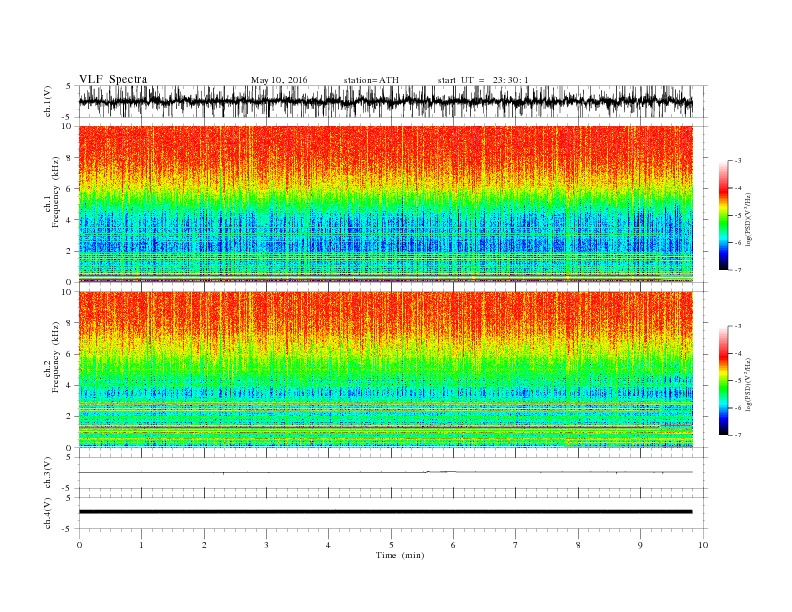
Task: Click inside the ch.1 frequency spectrogram
Action: point(385,204)
